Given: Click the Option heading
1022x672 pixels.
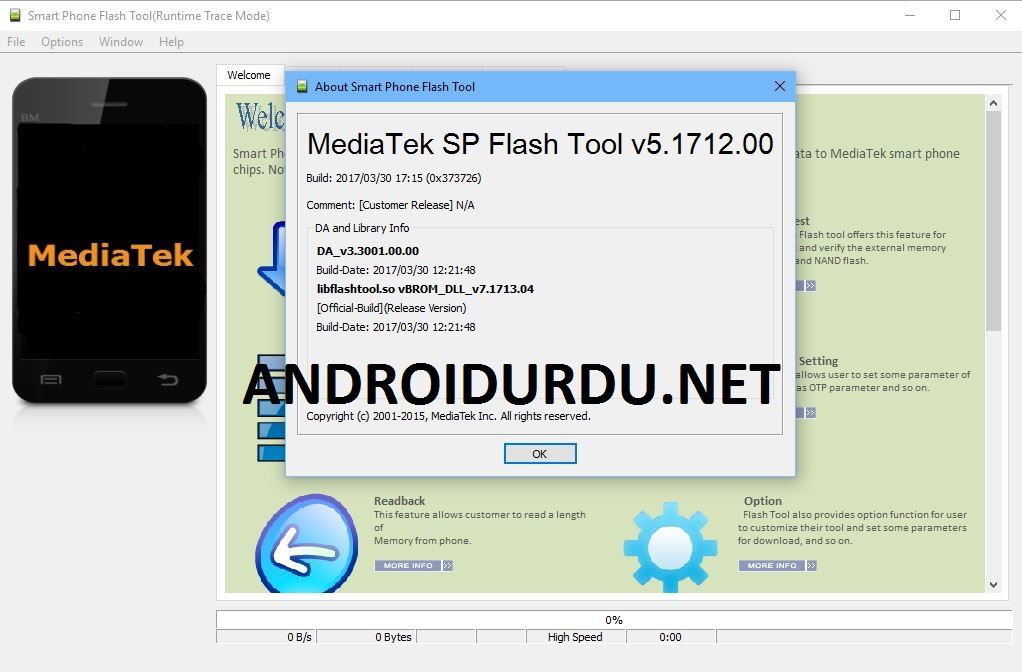Looking at the screenshot, I should (x=763, y=501).
